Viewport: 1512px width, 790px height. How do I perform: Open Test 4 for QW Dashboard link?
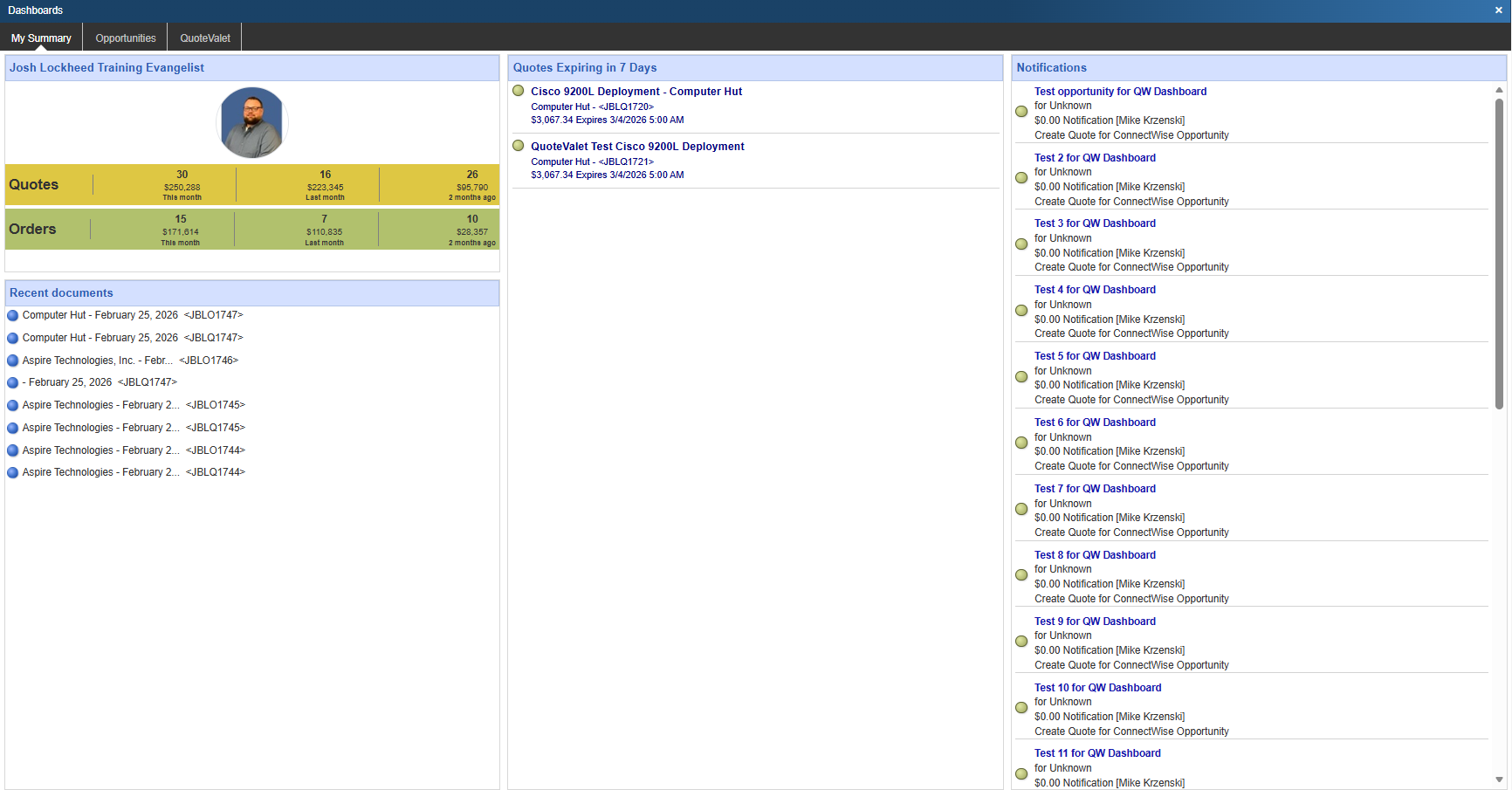tap(1095, 290)
